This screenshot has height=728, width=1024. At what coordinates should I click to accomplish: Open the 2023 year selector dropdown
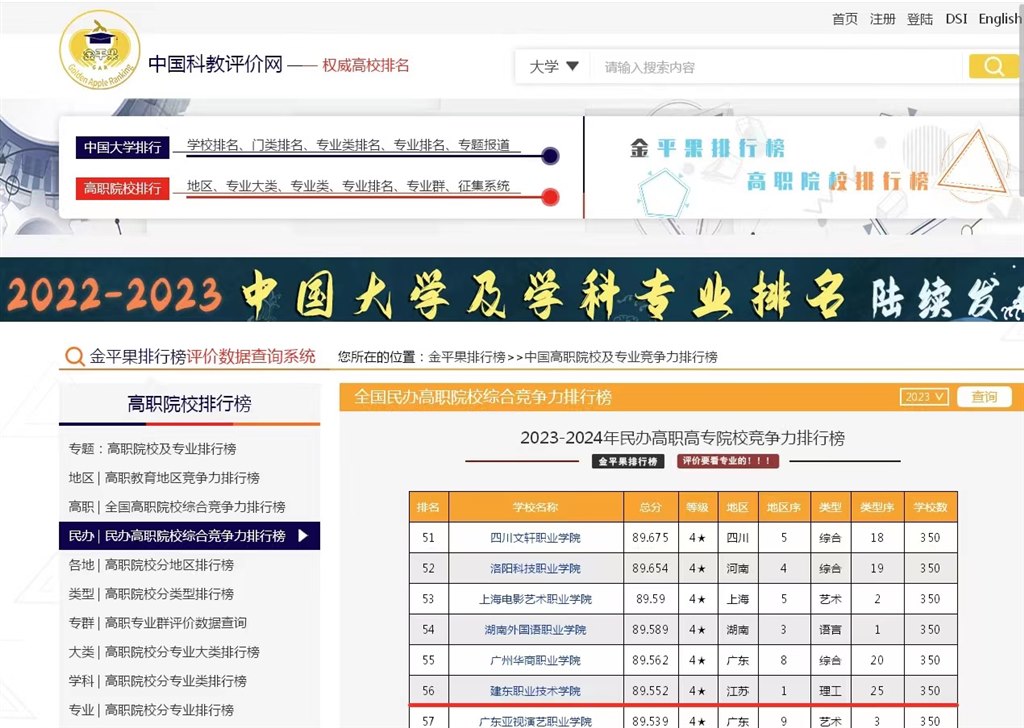coord(921,396)
